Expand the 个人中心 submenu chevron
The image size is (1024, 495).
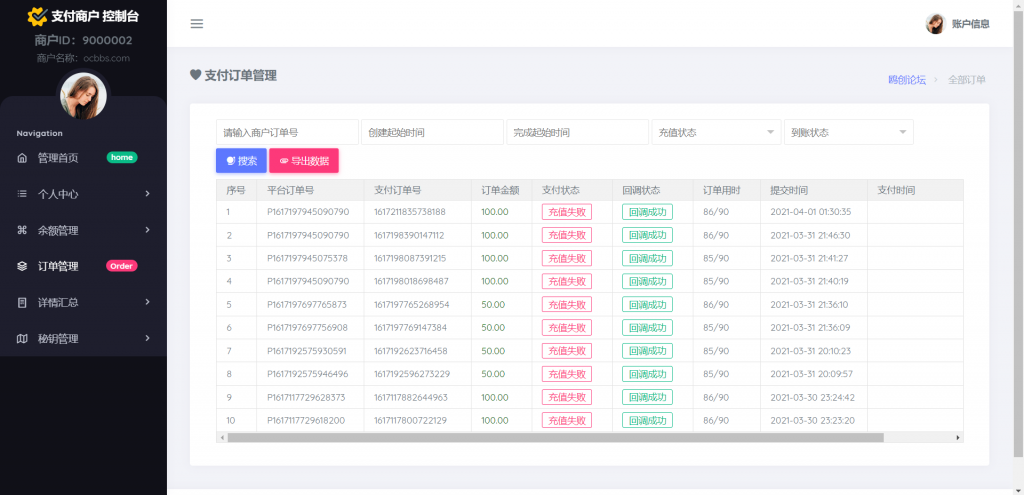148,194
